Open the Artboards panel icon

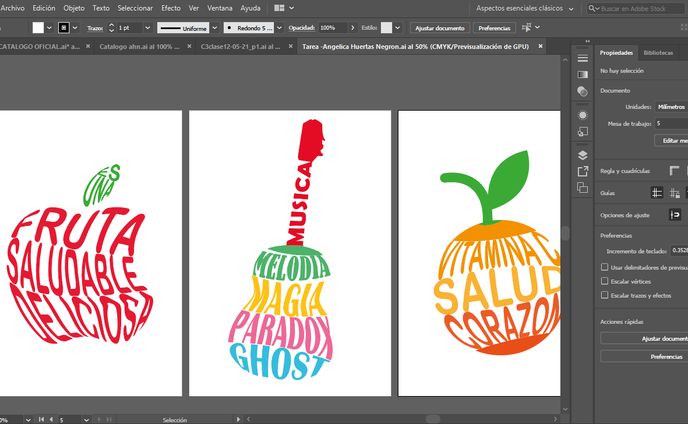pos(582,187)
